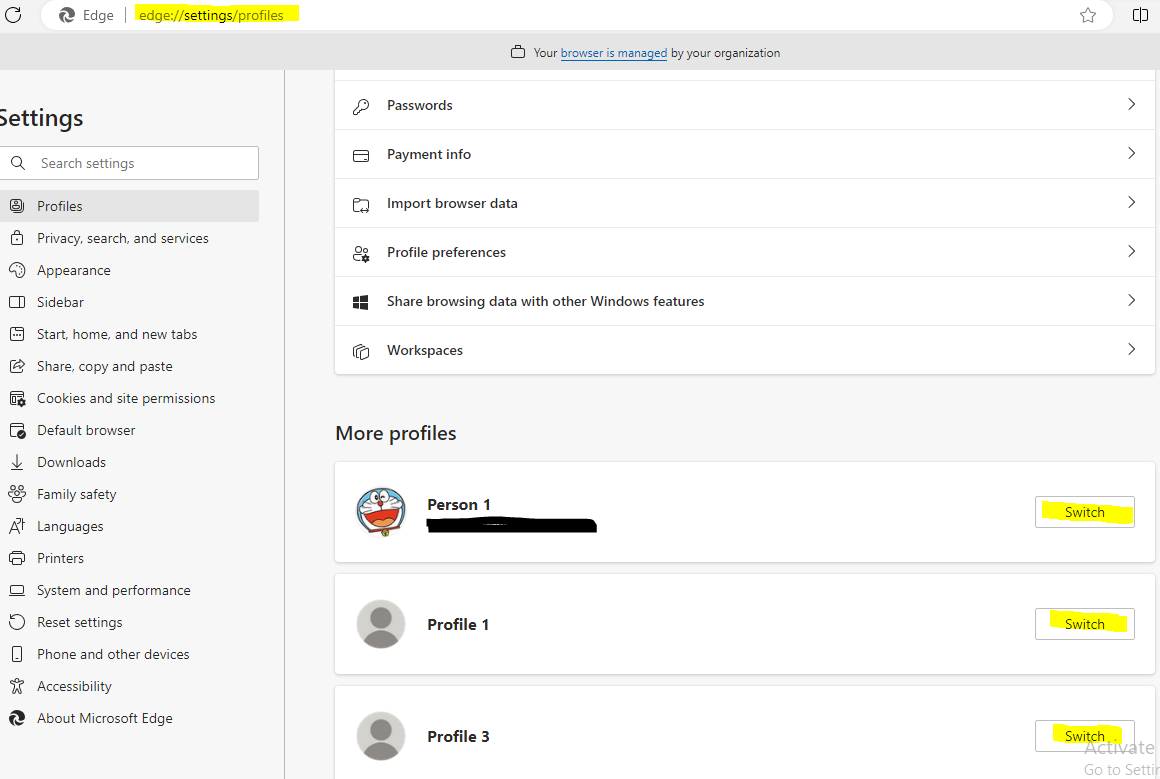Click the Downloads arrow icon
The image size is (1160, 779).
click(17, 462)
